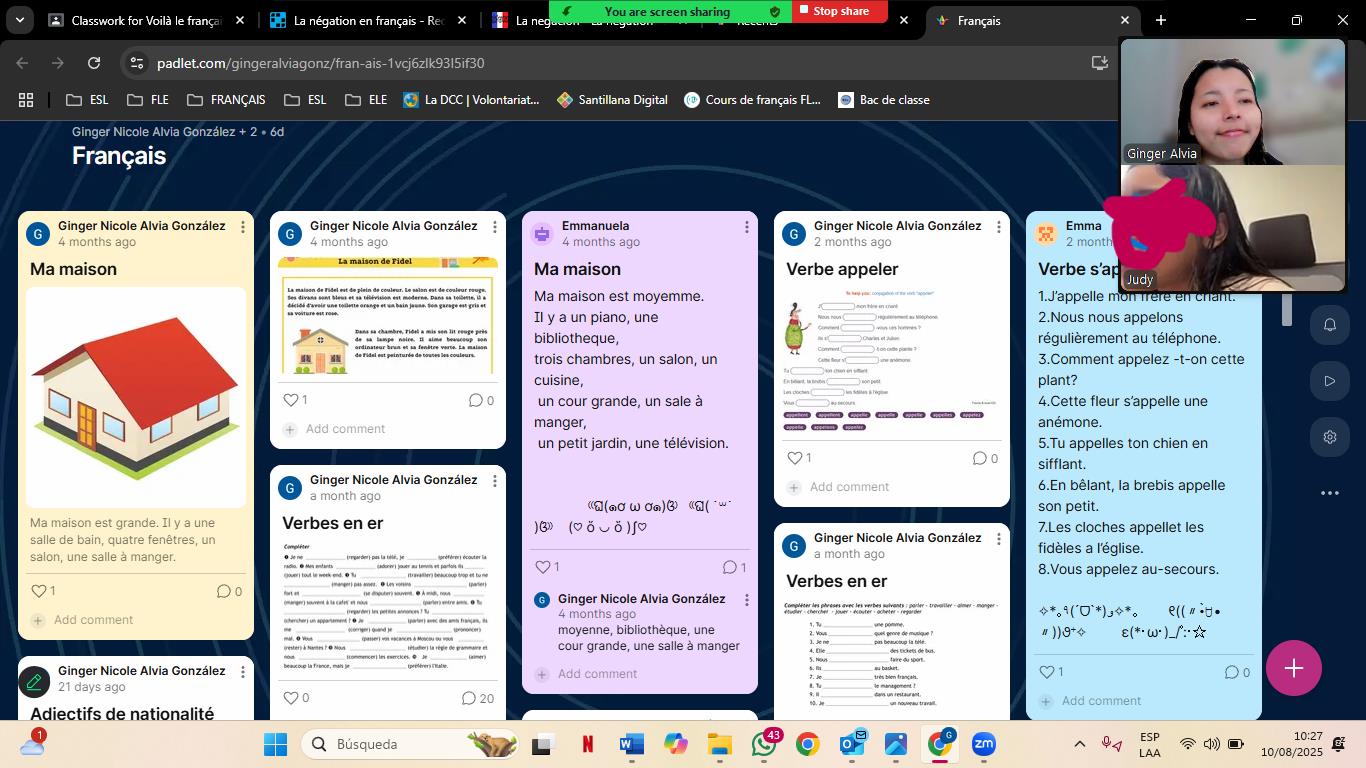
Task: Open Padlet notifications bell icon
Action: click(1329, 325)
